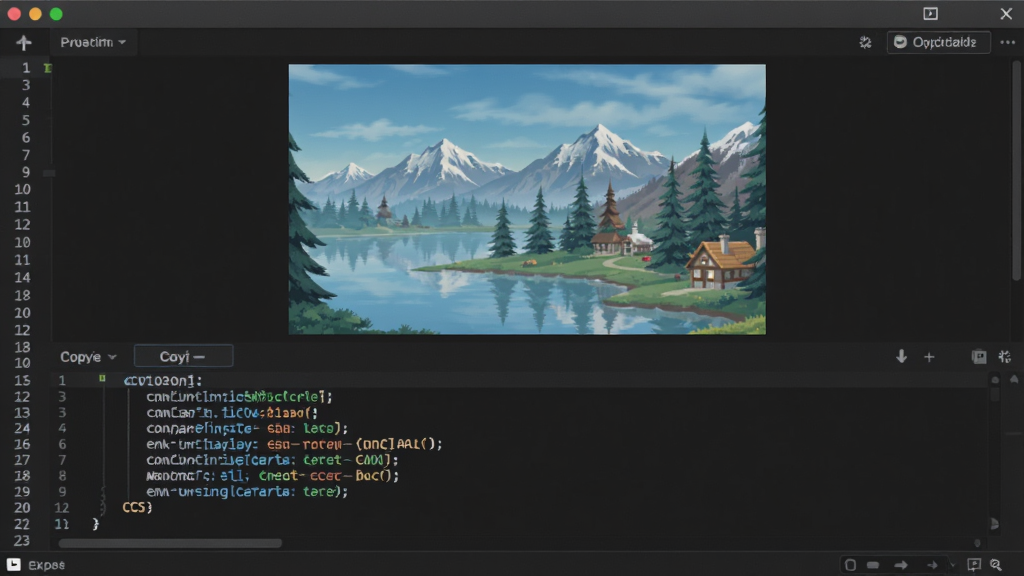
Task: Click the copy snippet icon in code panel header
Action: pyautogui.click(x=979, y=357)
